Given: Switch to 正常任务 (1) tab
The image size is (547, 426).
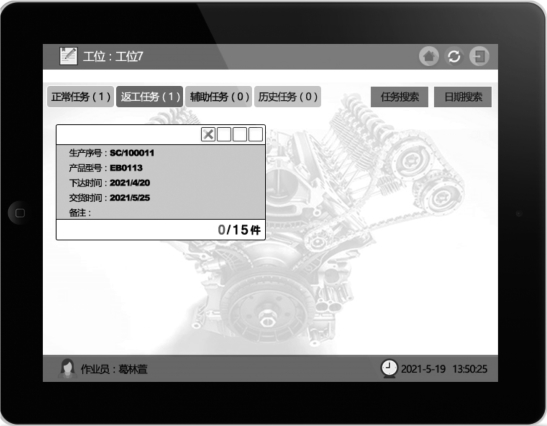Looking at the screenshot, I should point(81,97).
